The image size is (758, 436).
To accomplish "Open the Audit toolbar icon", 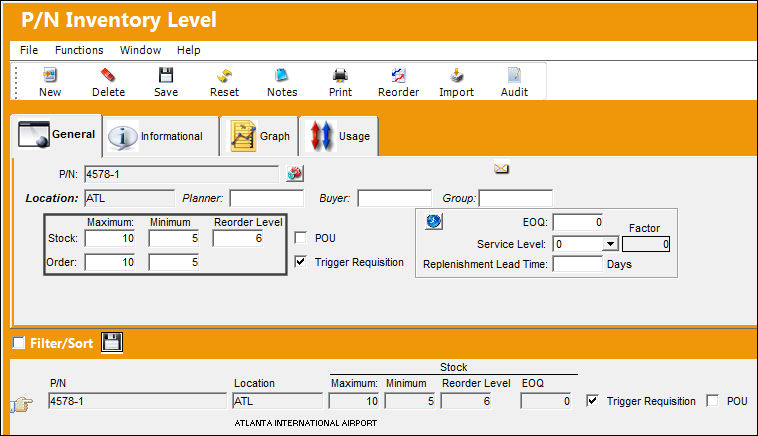I will point(514,75).
